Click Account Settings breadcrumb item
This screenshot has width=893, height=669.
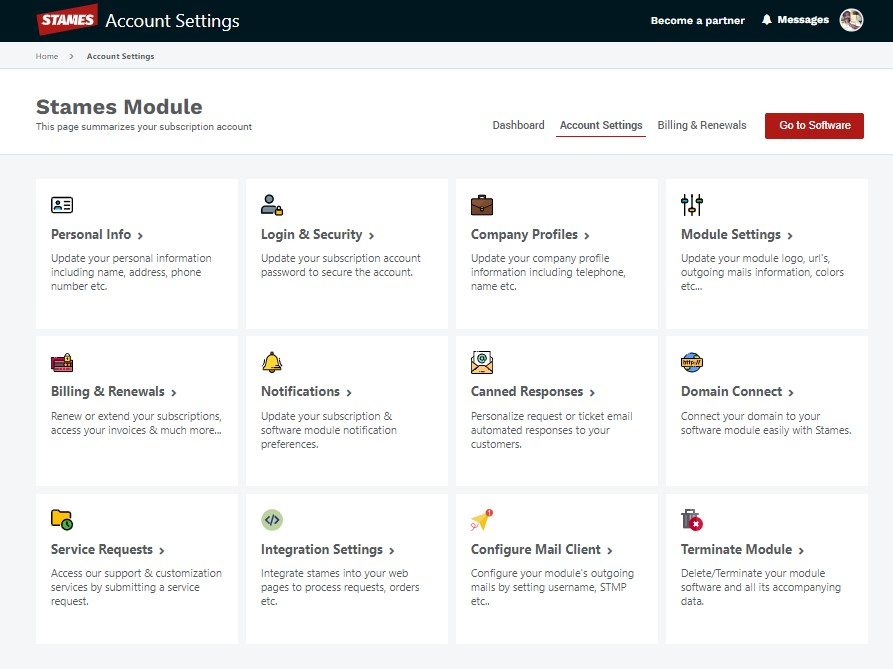point(120,56)
